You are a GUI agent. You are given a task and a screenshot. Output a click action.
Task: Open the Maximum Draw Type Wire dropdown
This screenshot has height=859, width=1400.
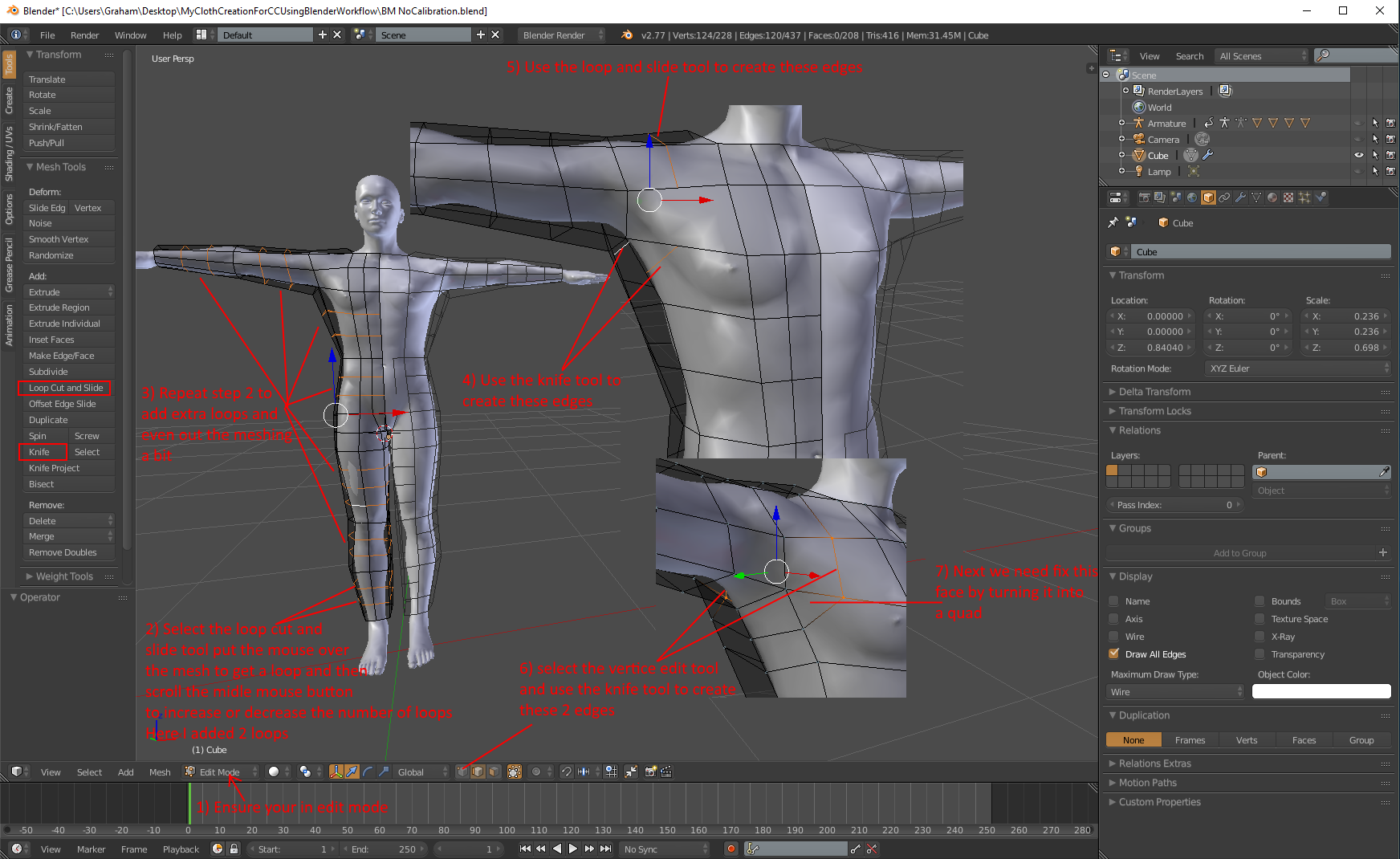pos(1175,691)
